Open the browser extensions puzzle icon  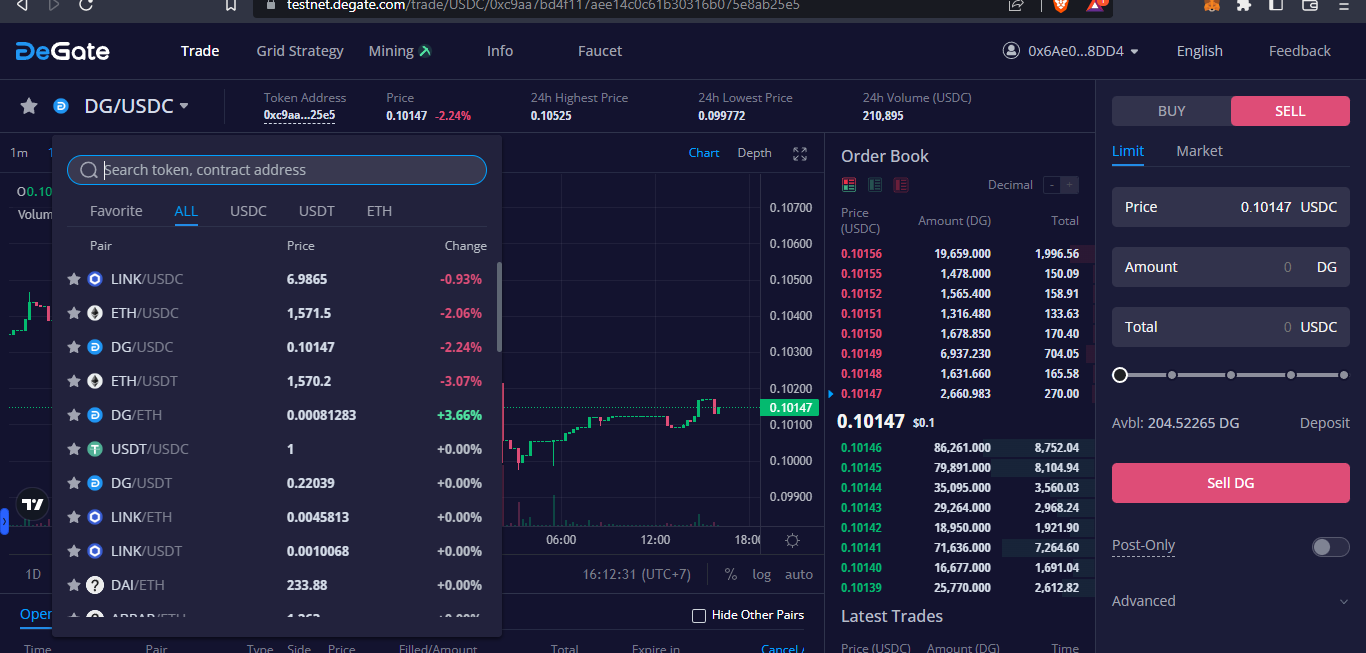point(1244,5)
